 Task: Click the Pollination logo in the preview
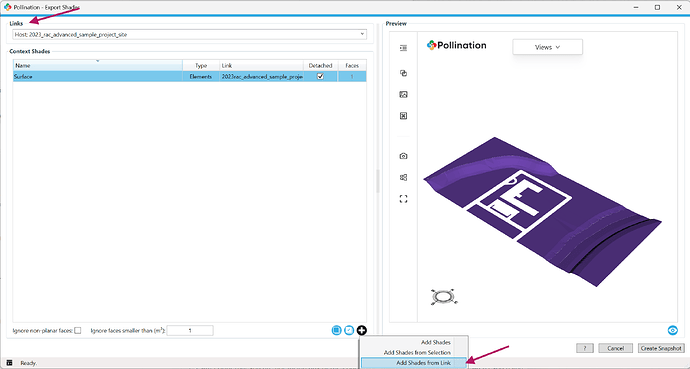point(456,45)
